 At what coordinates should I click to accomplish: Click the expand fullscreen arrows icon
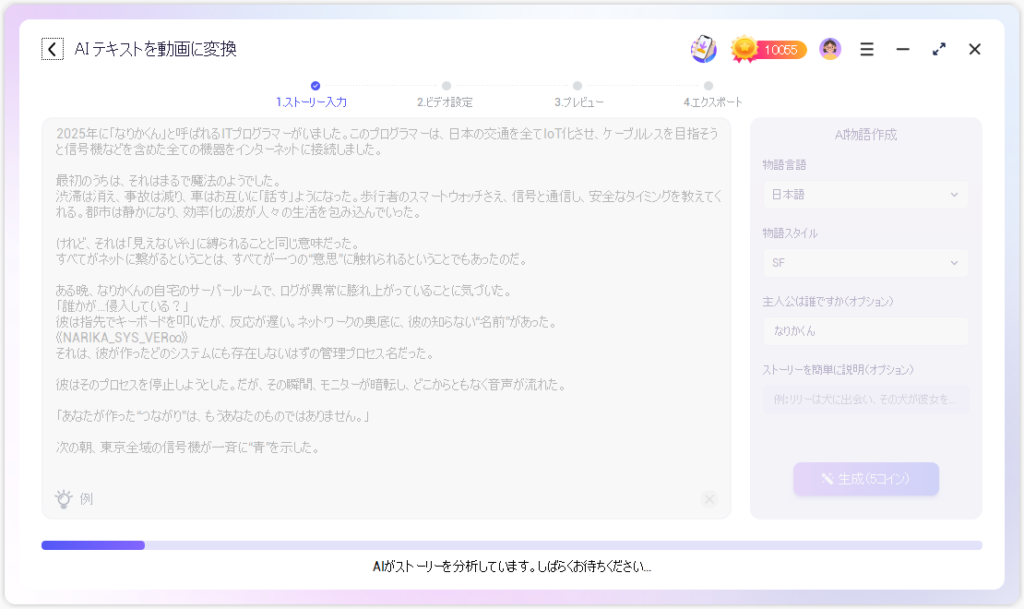tap(939, 49)
